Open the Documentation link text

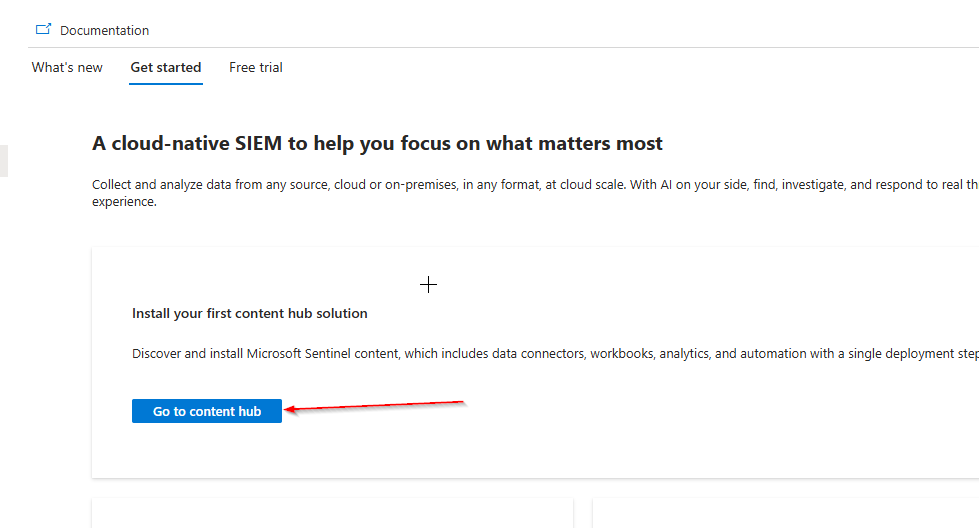(104, 31)
